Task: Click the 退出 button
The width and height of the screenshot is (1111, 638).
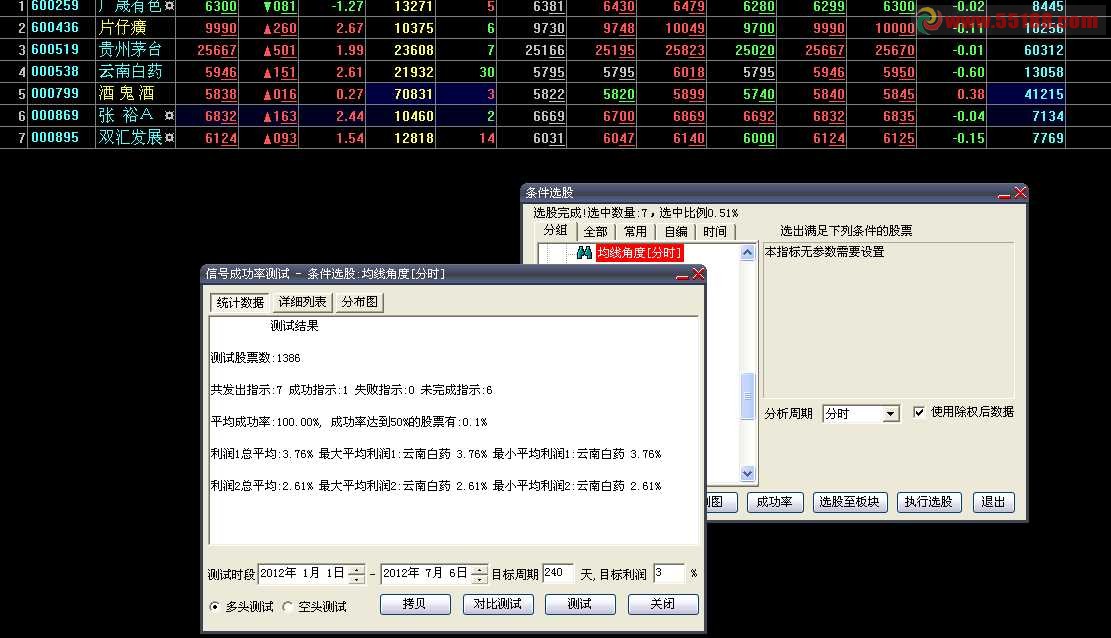Action: tap(993, 502)
